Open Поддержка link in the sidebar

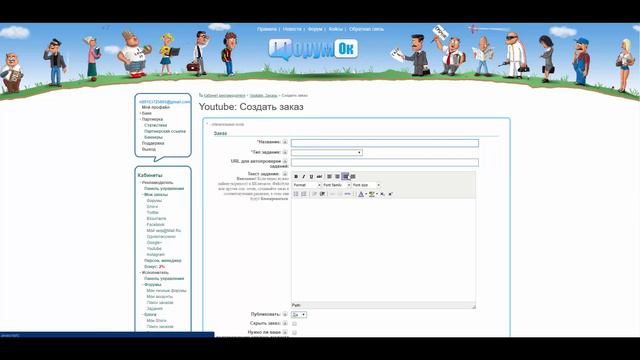click(153, 143)
